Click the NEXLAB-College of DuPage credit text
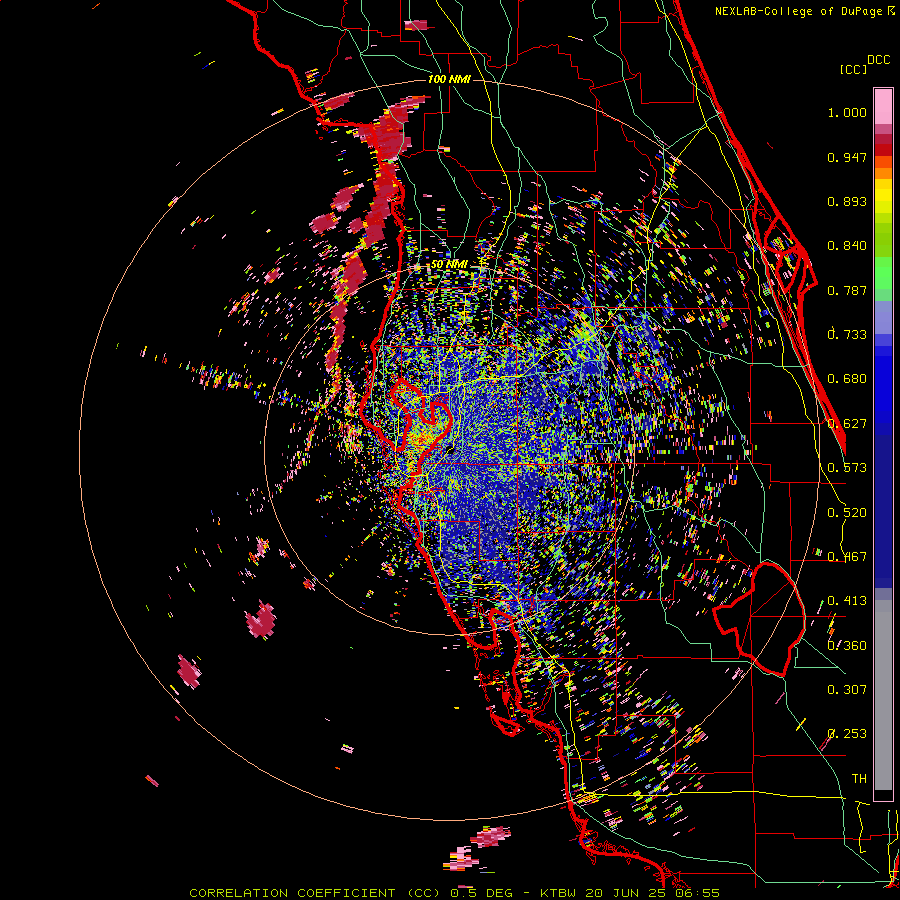 click(x=798, y=11)
